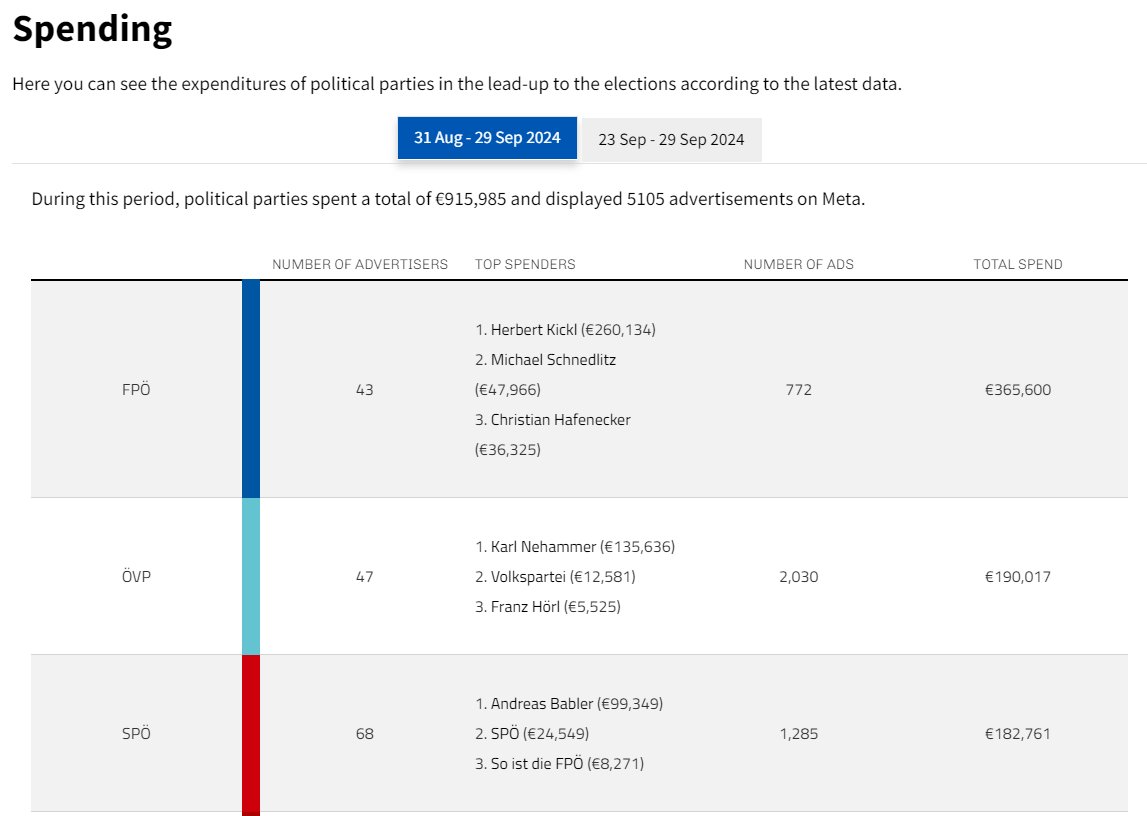Click Franz Hörl (€5,525) entry
Image resolution: width=1147 pixels, height=816 pixels.
pyautogui.click(x=548, y=607)
